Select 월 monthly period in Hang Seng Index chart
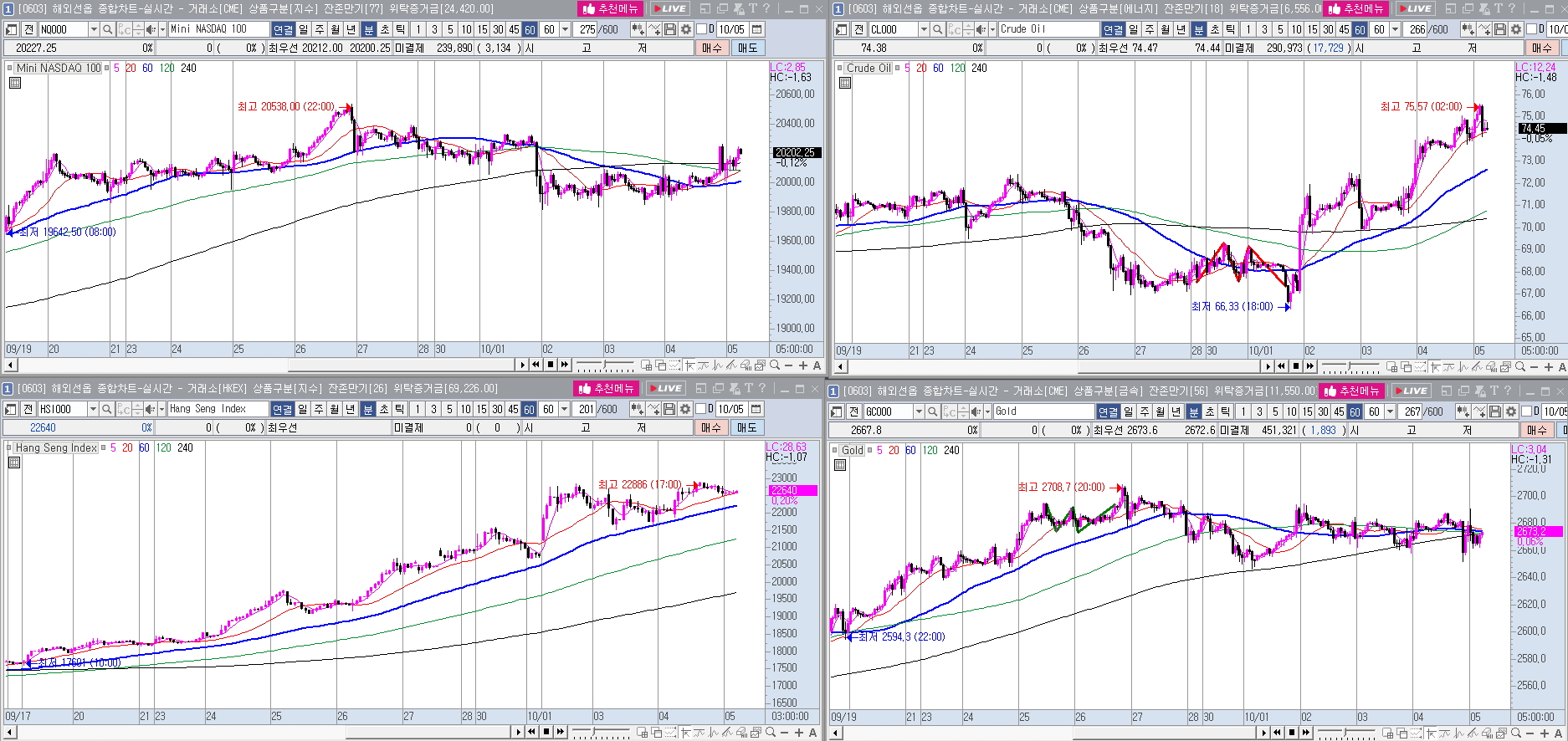Viewport: 1568px width, 741px height. point(334,409)
